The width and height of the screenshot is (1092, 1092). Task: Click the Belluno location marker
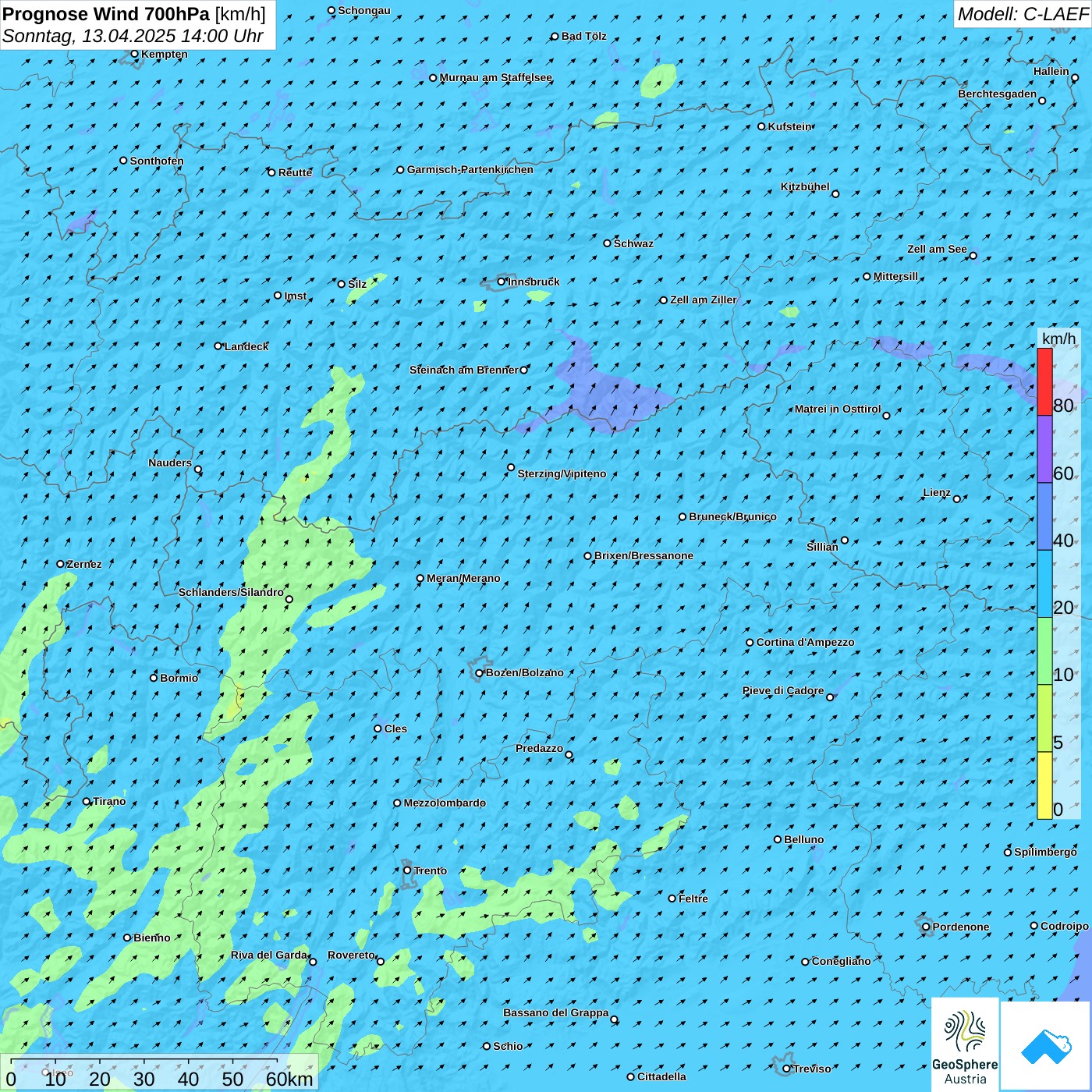click(x=778, y=839)
